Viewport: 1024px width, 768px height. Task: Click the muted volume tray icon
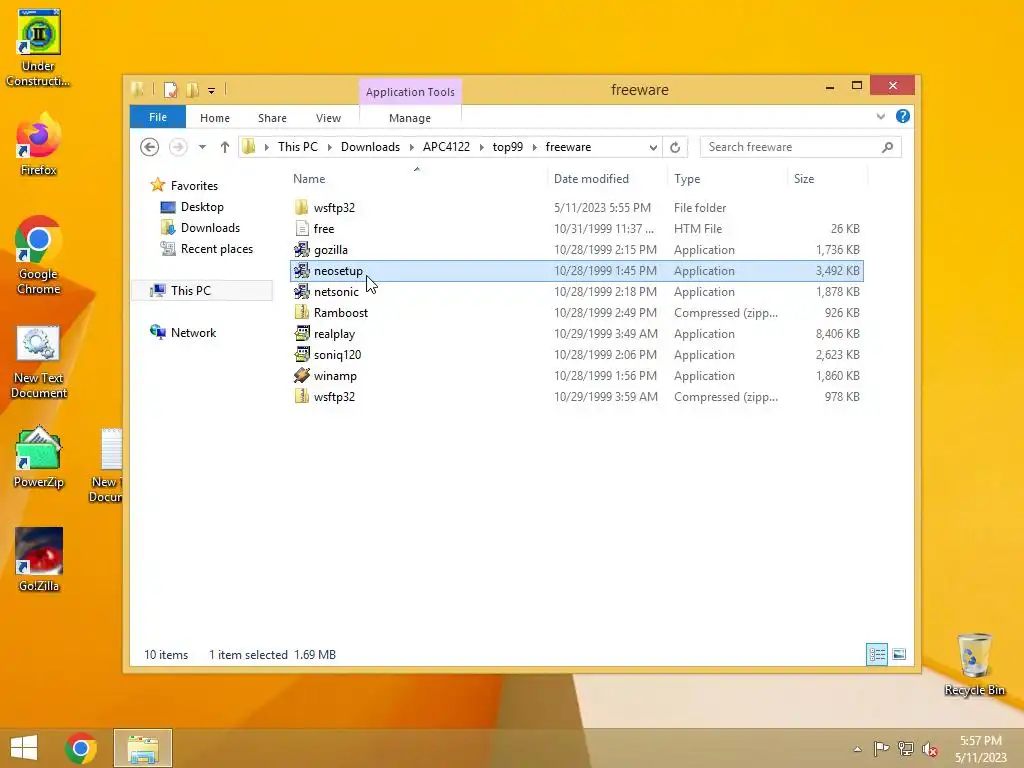(x=931, y=749)
